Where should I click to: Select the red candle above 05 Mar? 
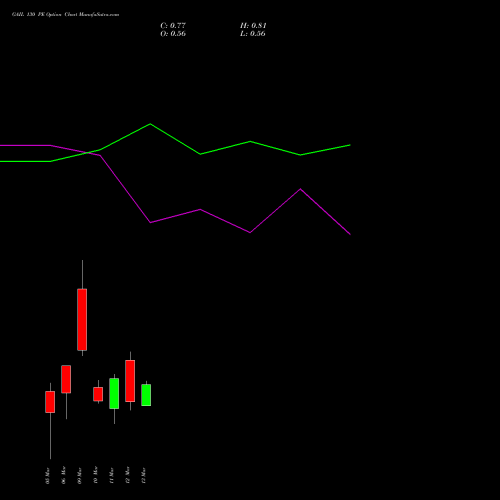50,402
